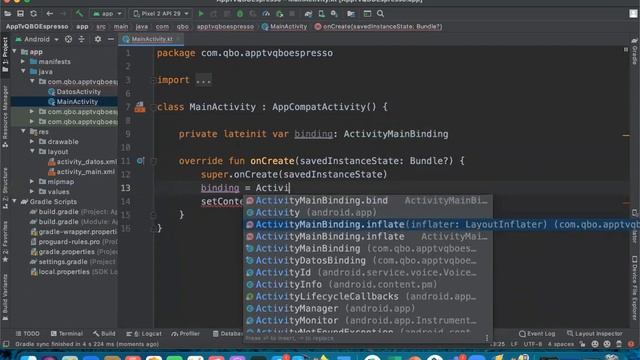Fold the MainActivity class at line 7
Image resolution: width=640 pixels, height=360 pixels.
[154, 107]
